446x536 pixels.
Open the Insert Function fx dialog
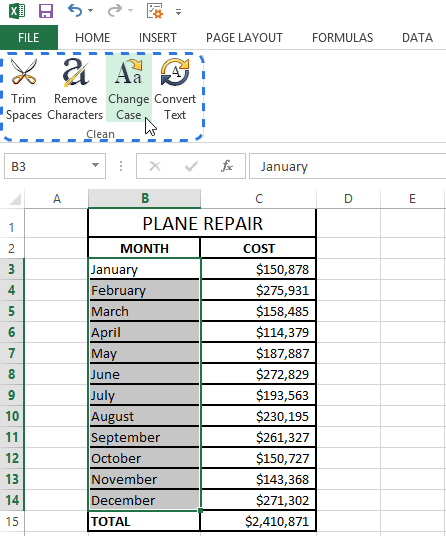[x=227, y=166]
